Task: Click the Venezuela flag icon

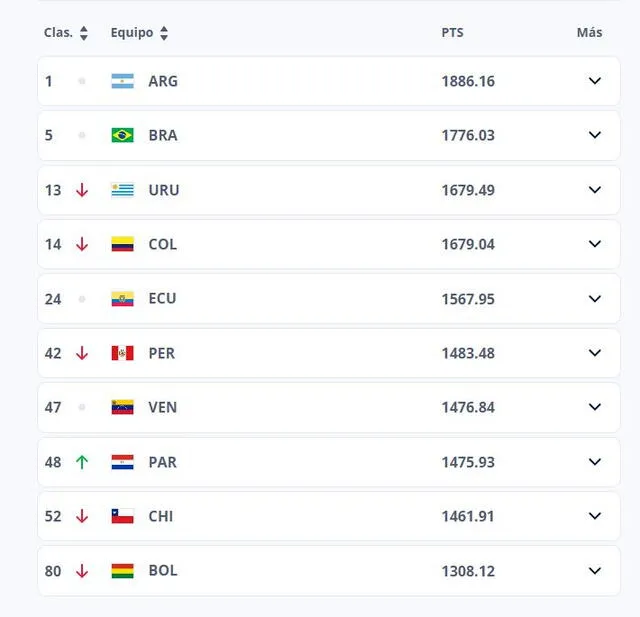Action: (x=122, y=407)
